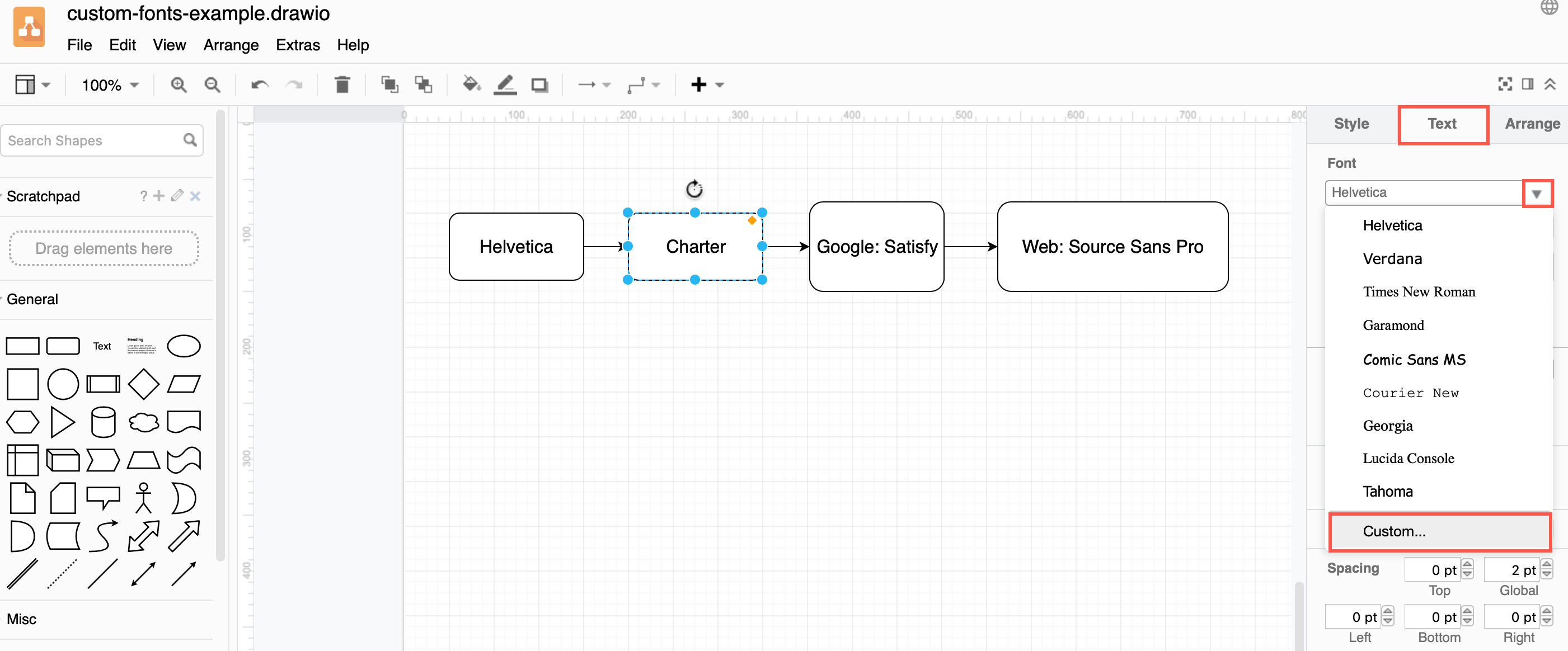Select Custom font option

click(x=1393, y=530)
